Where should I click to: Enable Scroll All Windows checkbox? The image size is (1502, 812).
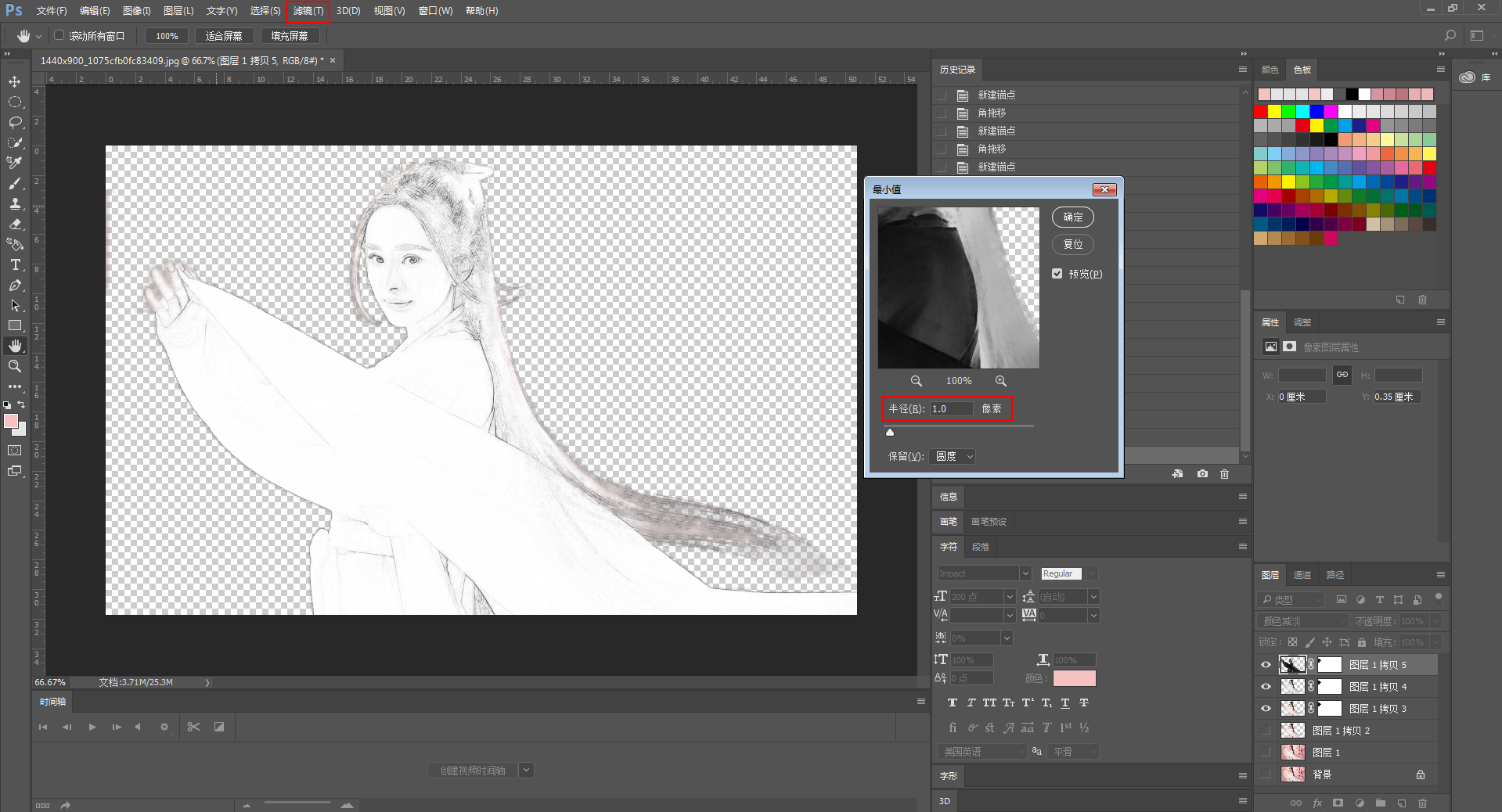[x=59, y=36]
